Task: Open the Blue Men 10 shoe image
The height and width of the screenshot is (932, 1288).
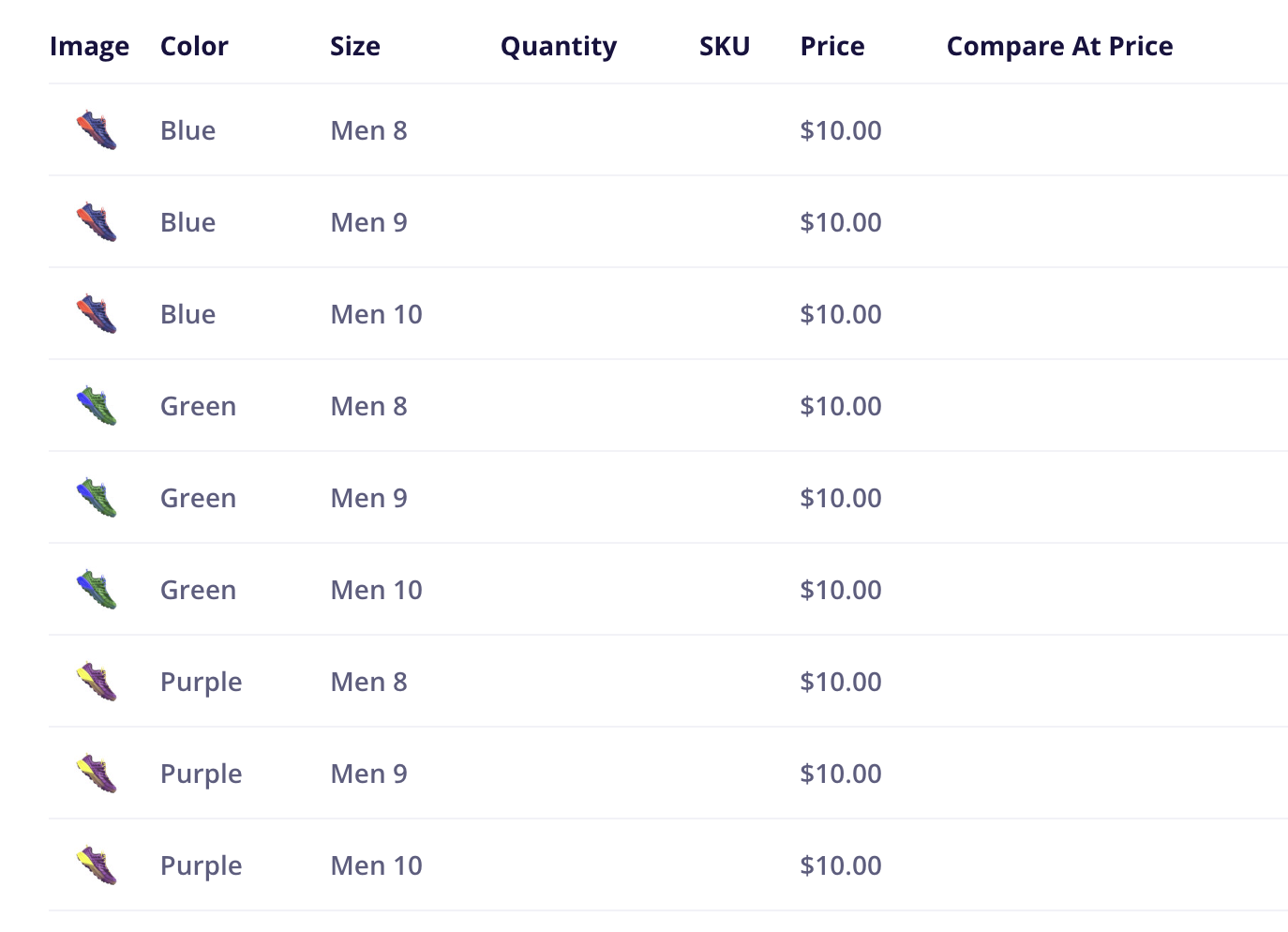Action: click(x=97, y=314)
